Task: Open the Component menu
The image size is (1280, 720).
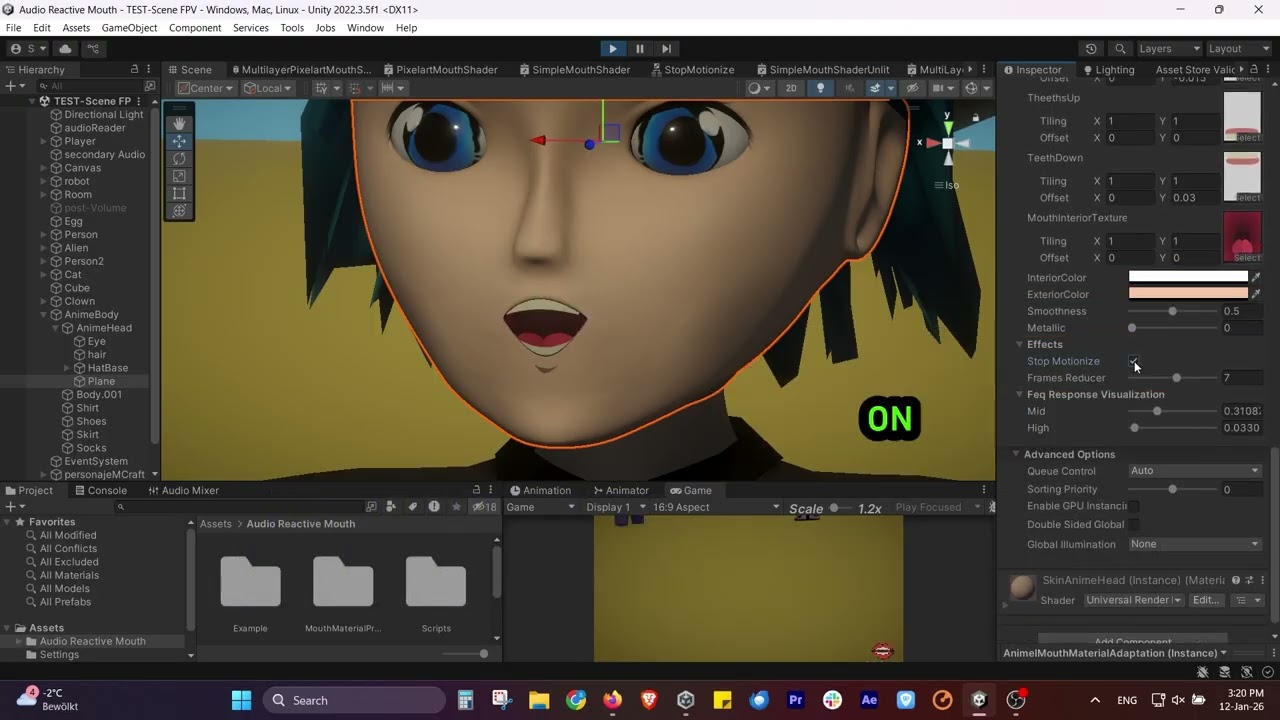Action: coord(195,28)
